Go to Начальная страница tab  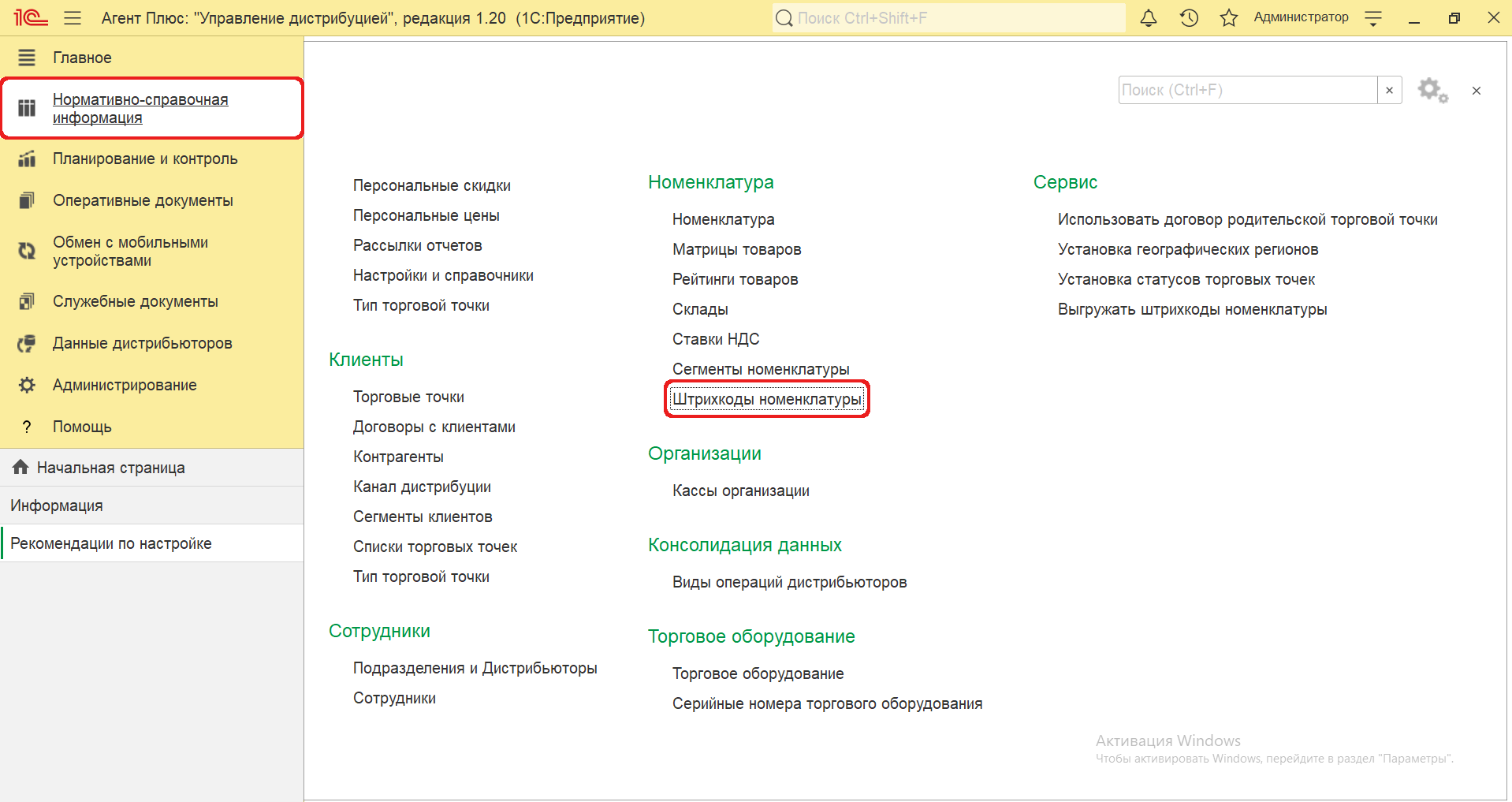pyautogui.click(x=110, y=468)
